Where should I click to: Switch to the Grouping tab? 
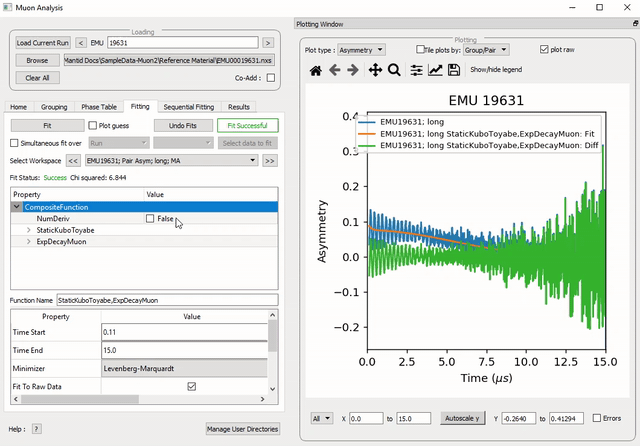pyautogui.click(x=53, y=106)
